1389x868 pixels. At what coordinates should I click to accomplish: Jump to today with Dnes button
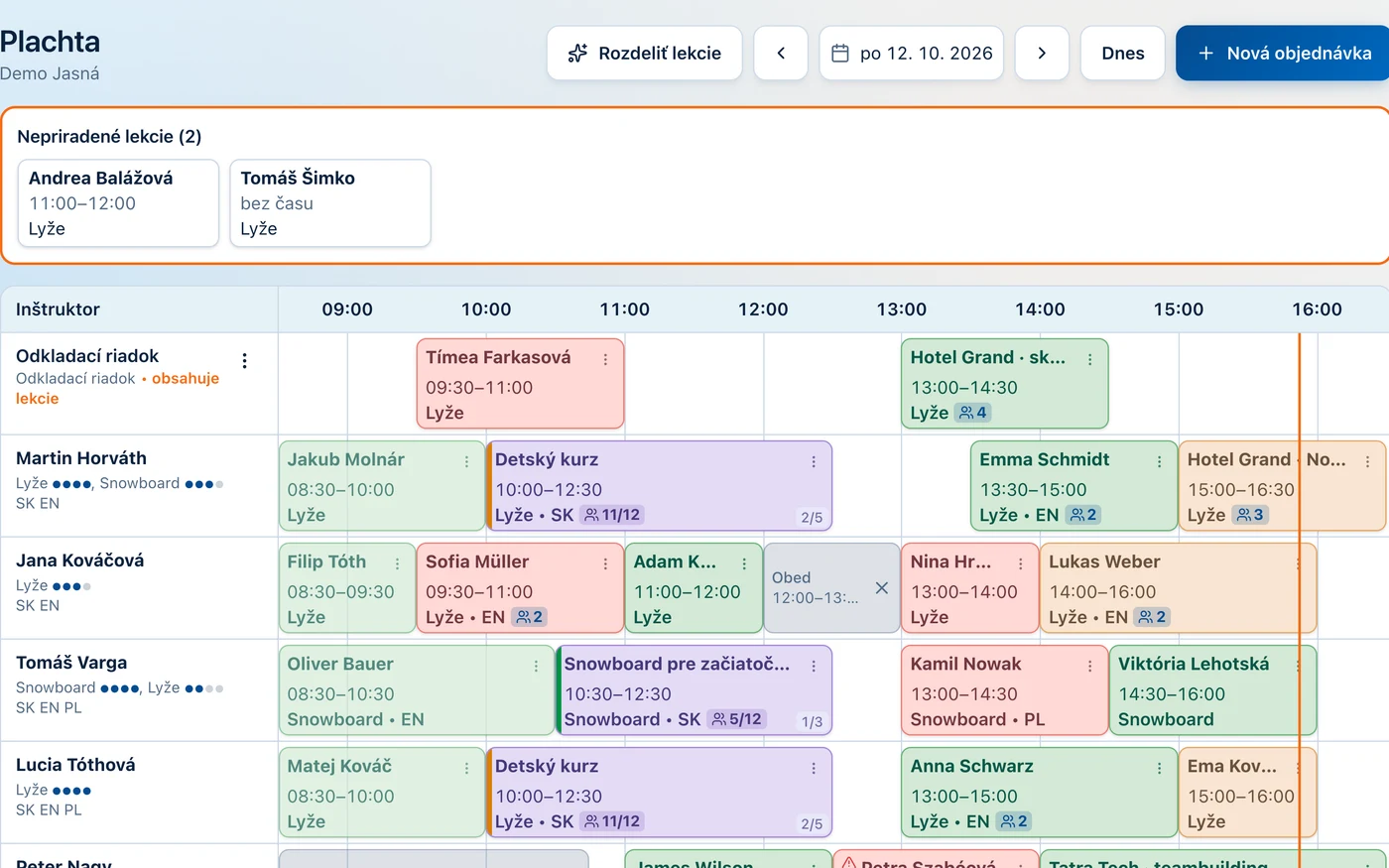[1123, 54]
